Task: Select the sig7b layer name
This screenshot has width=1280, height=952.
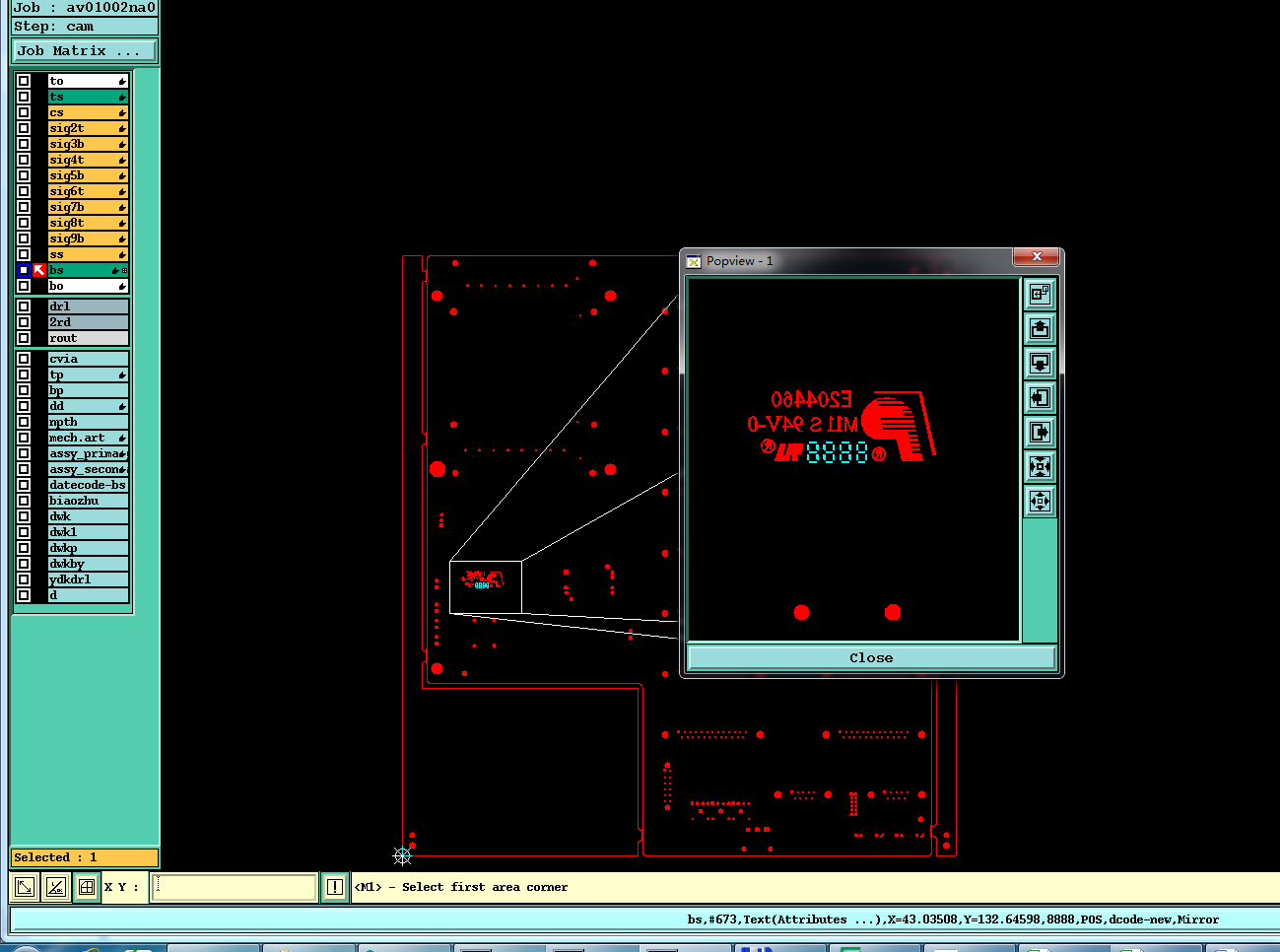Action: pos(88,207)
